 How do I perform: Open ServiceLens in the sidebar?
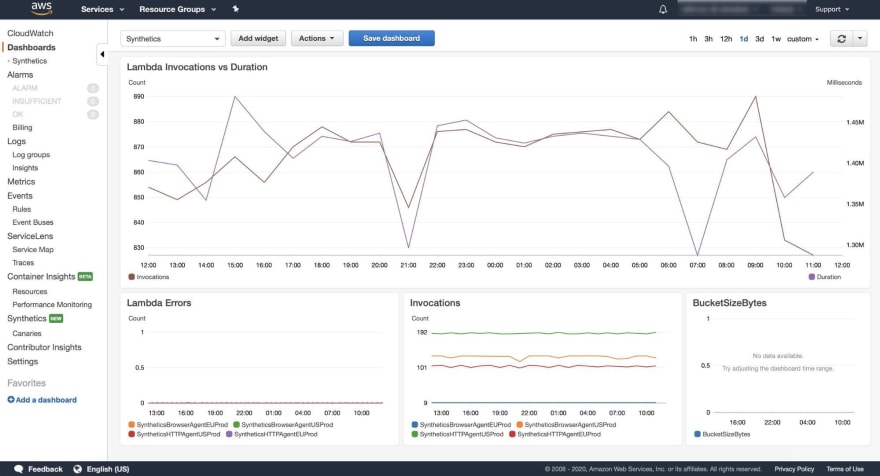tap(30, 236)
